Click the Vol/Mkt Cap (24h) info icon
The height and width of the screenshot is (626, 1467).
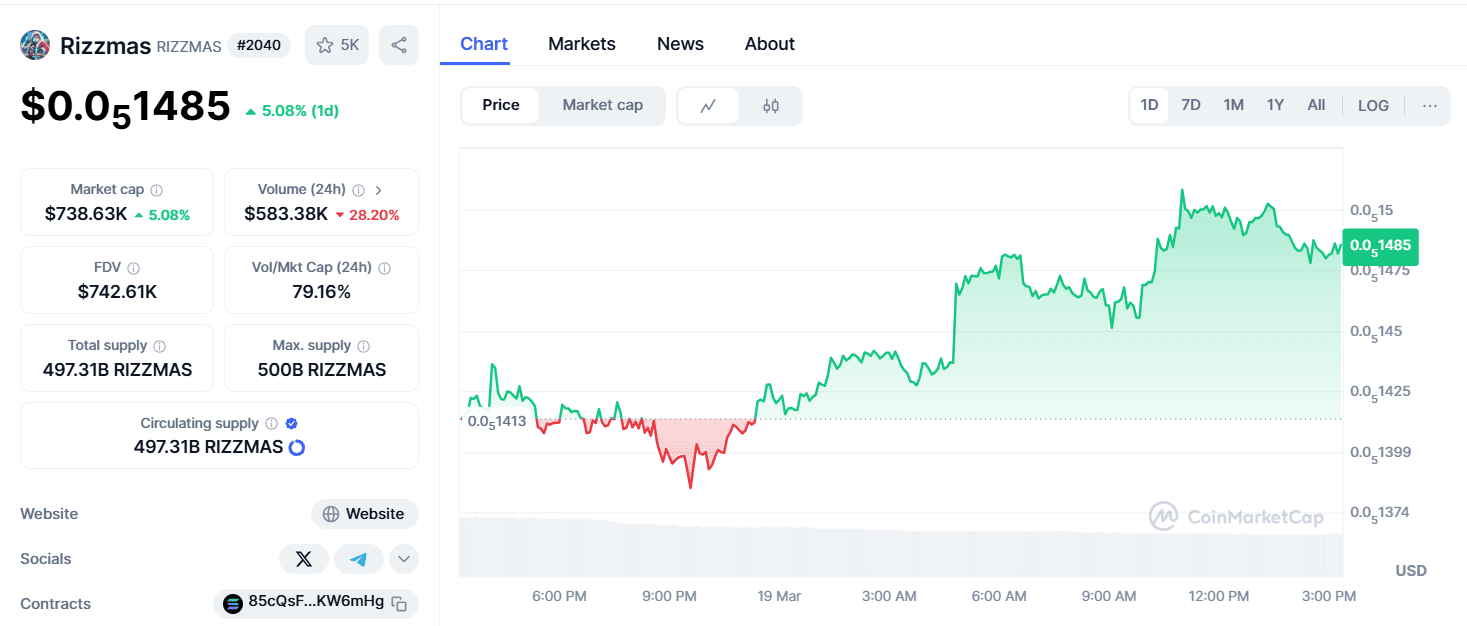point(385,268)
